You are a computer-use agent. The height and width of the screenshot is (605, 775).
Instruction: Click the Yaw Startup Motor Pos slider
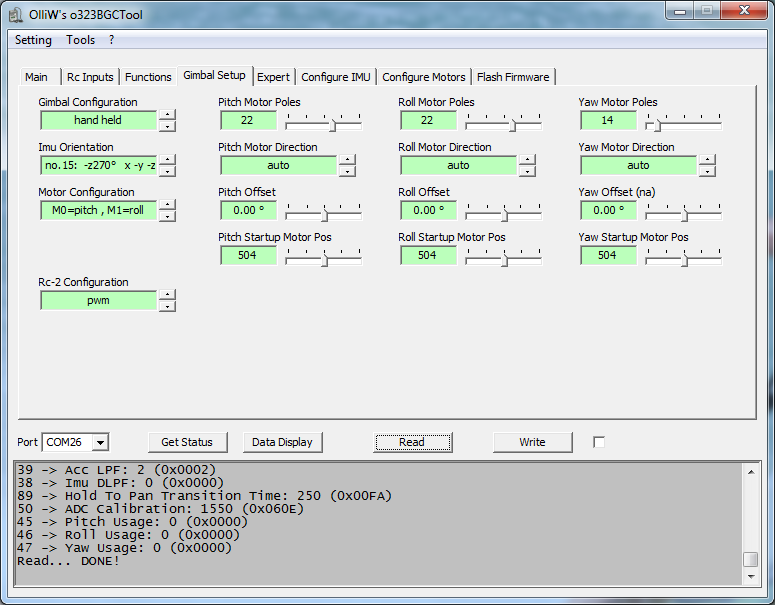[x=683, y=256]
